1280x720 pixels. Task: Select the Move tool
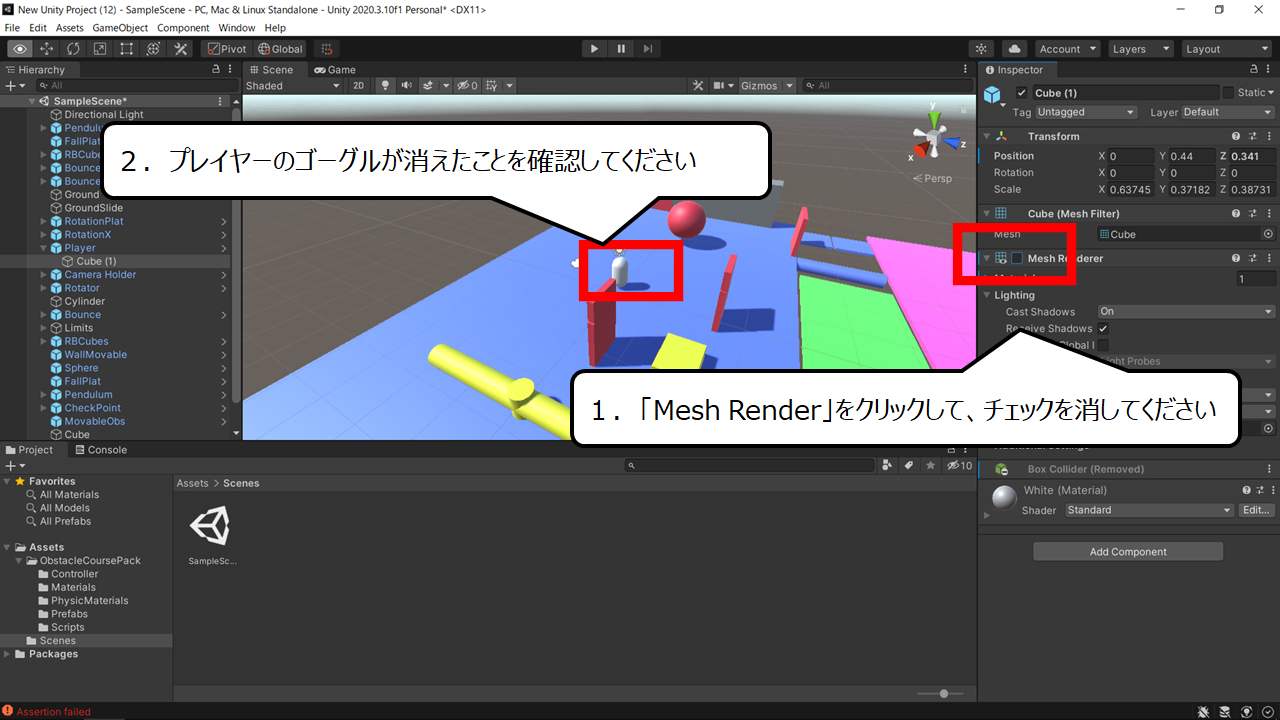pyautogui.click(x=47, y=49)
